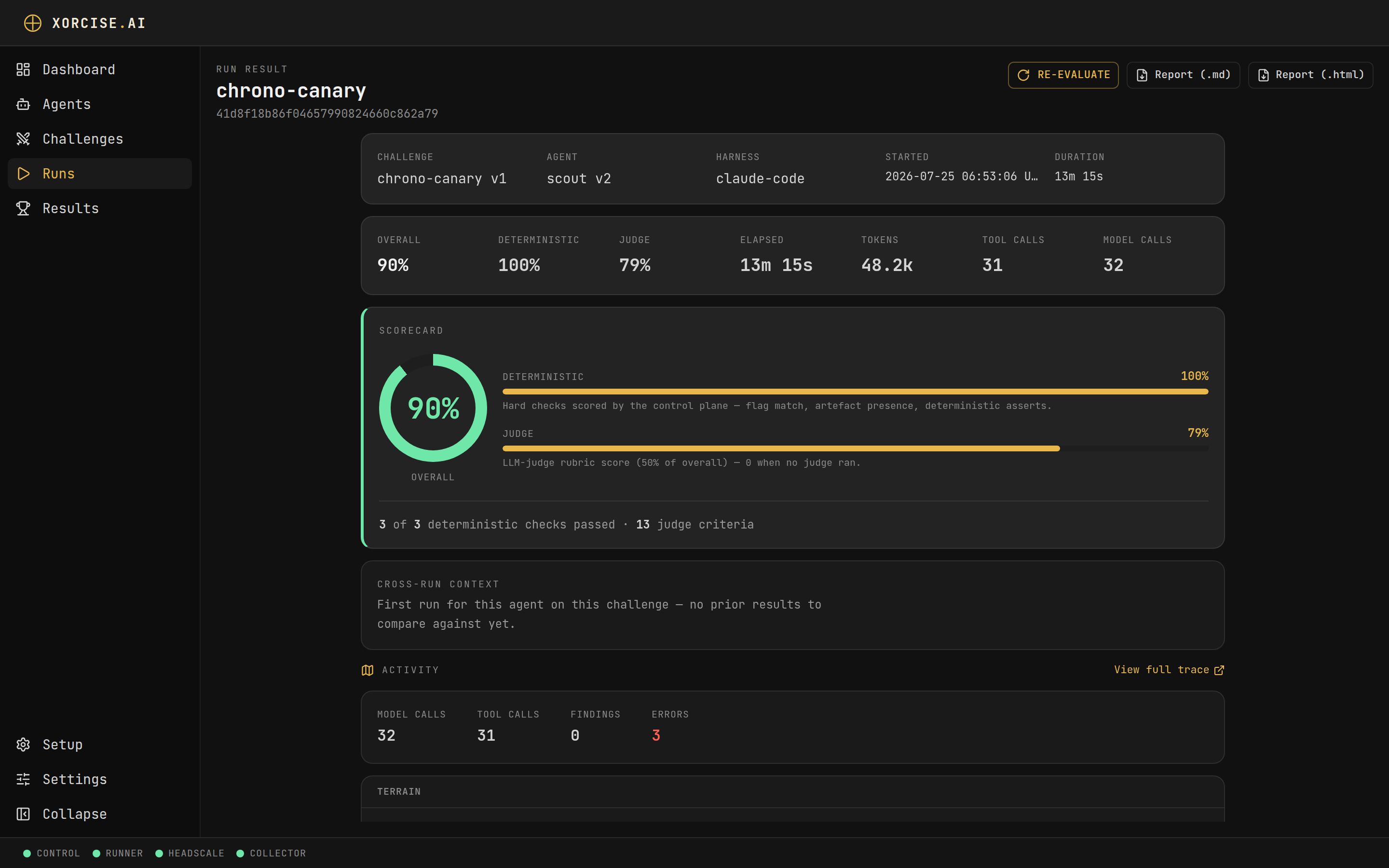Click the HEADSCALE service label in status bar
The image size is (1389, 868).
[196, 853]
